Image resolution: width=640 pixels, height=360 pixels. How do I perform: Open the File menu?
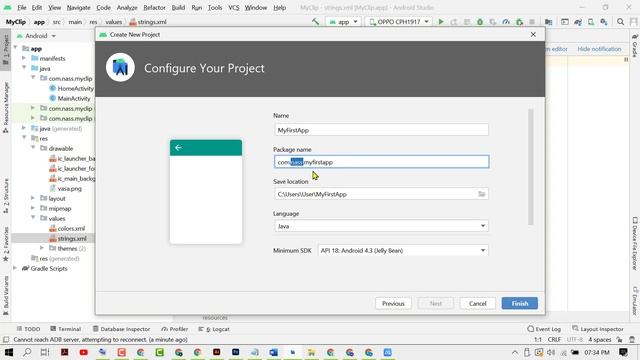[22, 7]
